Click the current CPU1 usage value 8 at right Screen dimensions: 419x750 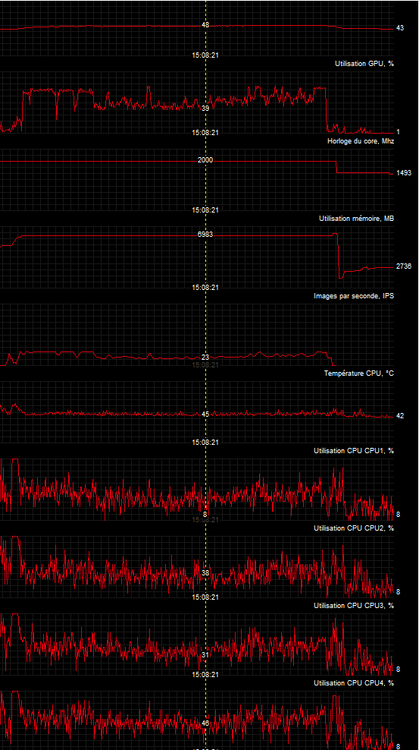[398, 514]
